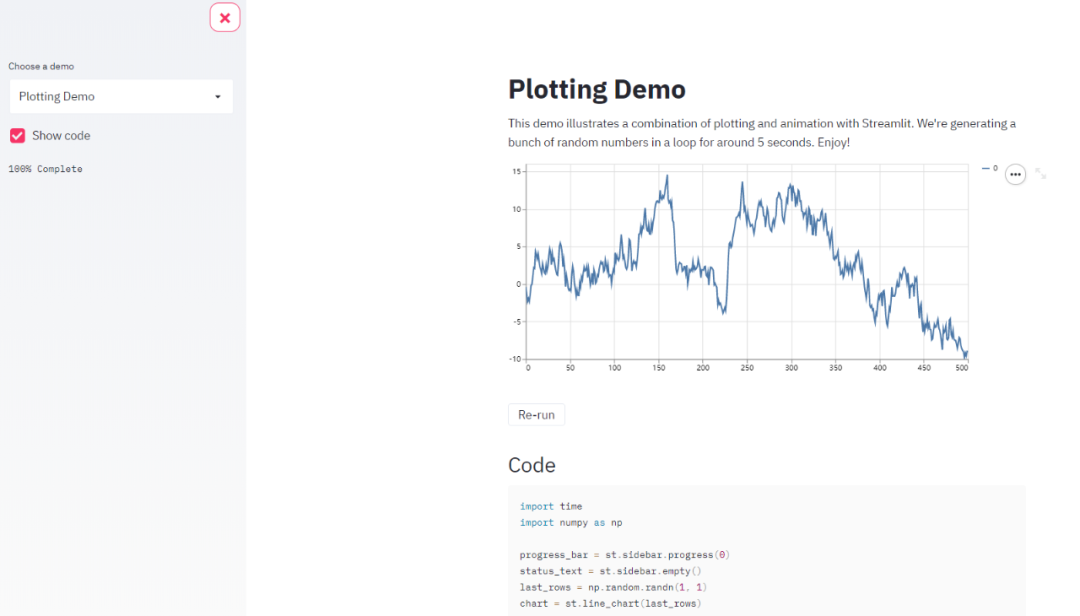Screen dimensions: 1080x616
Task: Uncheck the Show code checkbox
Action: (18, 135)
